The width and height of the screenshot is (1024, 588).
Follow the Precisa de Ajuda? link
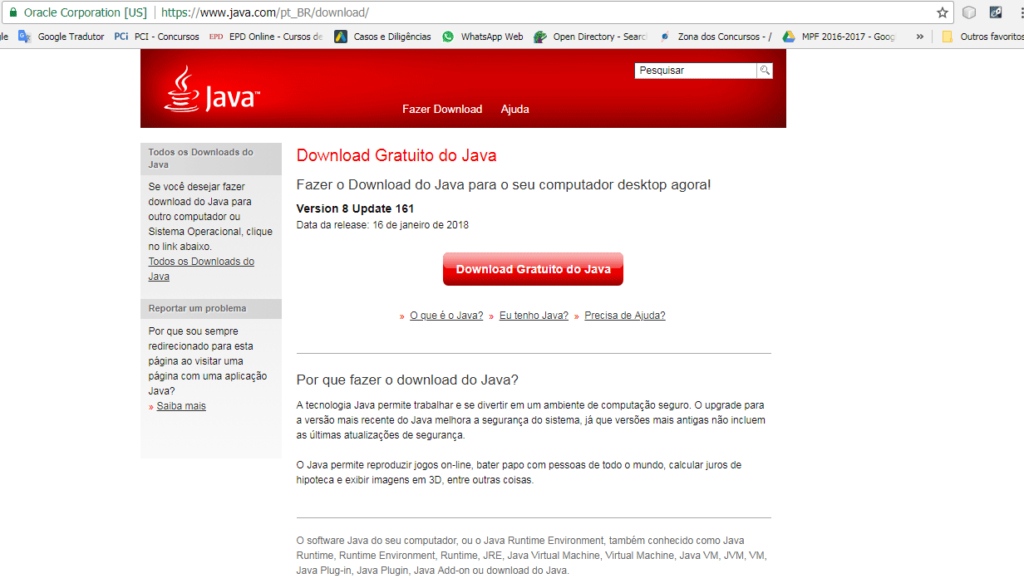click(x=625, y=316)
